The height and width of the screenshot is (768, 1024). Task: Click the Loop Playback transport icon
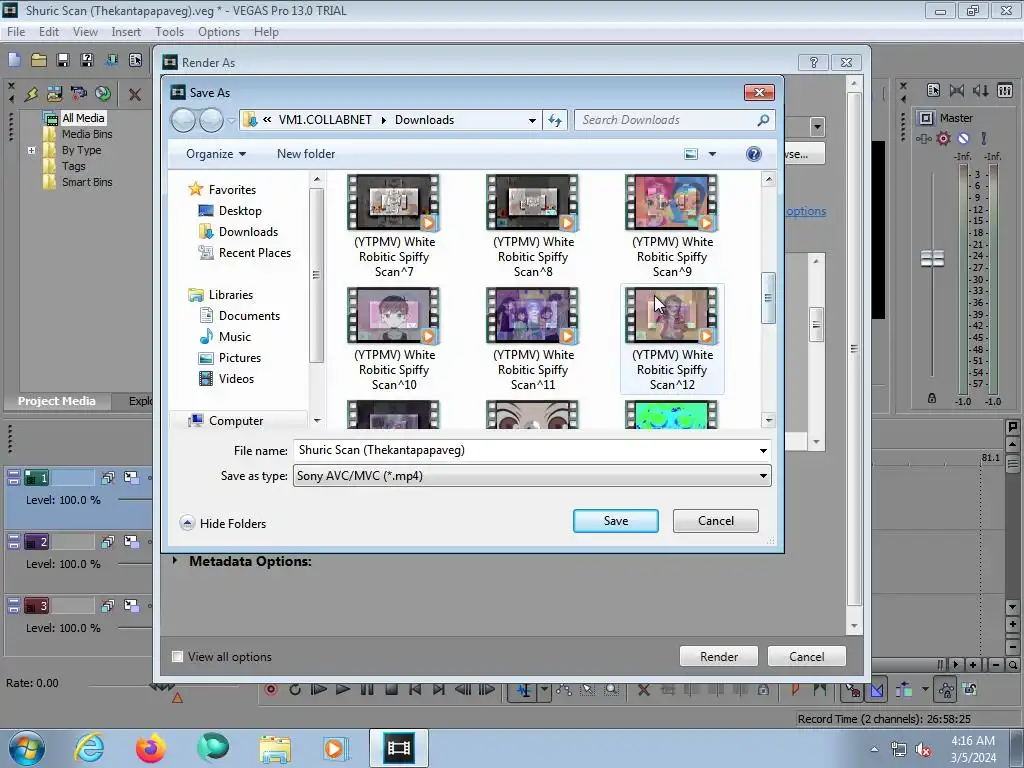(x=295, y=690)
